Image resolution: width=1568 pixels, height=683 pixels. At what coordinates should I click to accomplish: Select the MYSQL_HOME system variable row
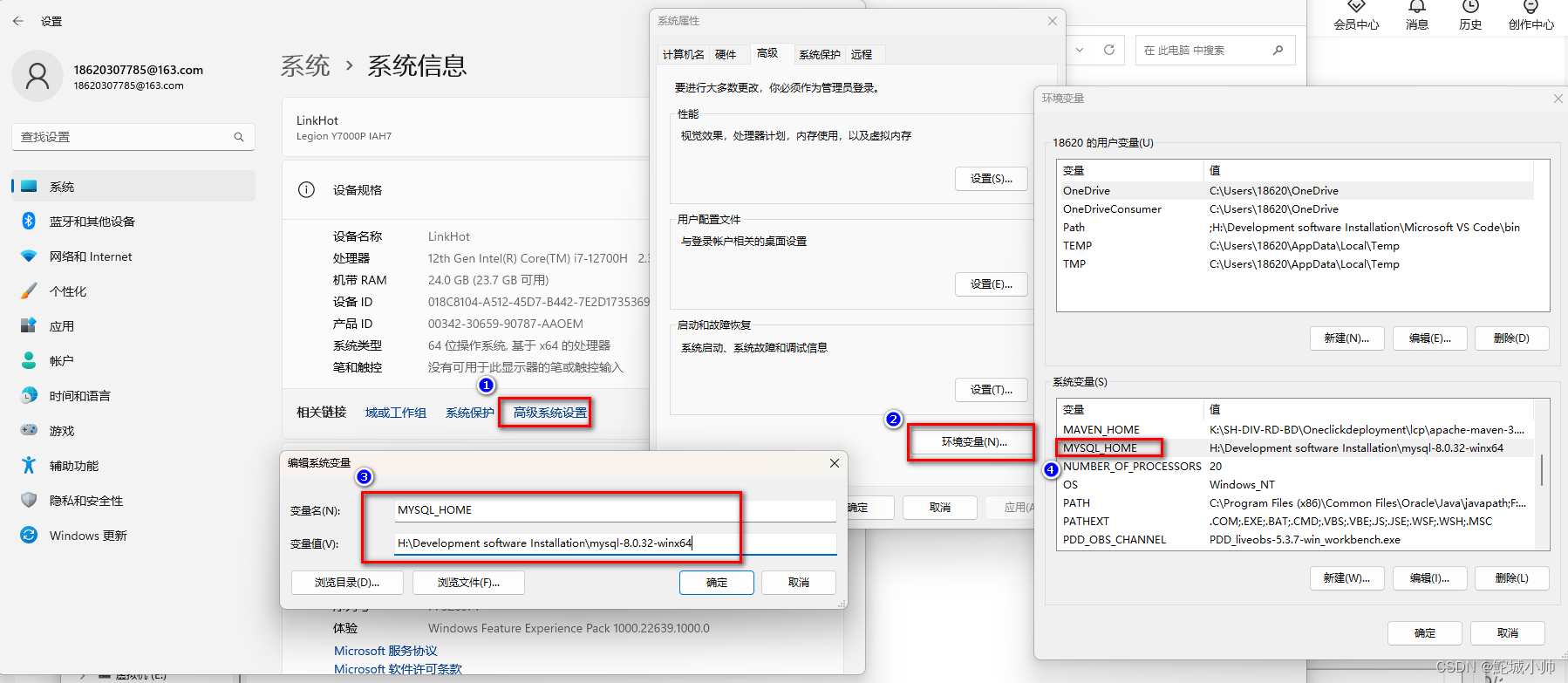(1295, 448)
